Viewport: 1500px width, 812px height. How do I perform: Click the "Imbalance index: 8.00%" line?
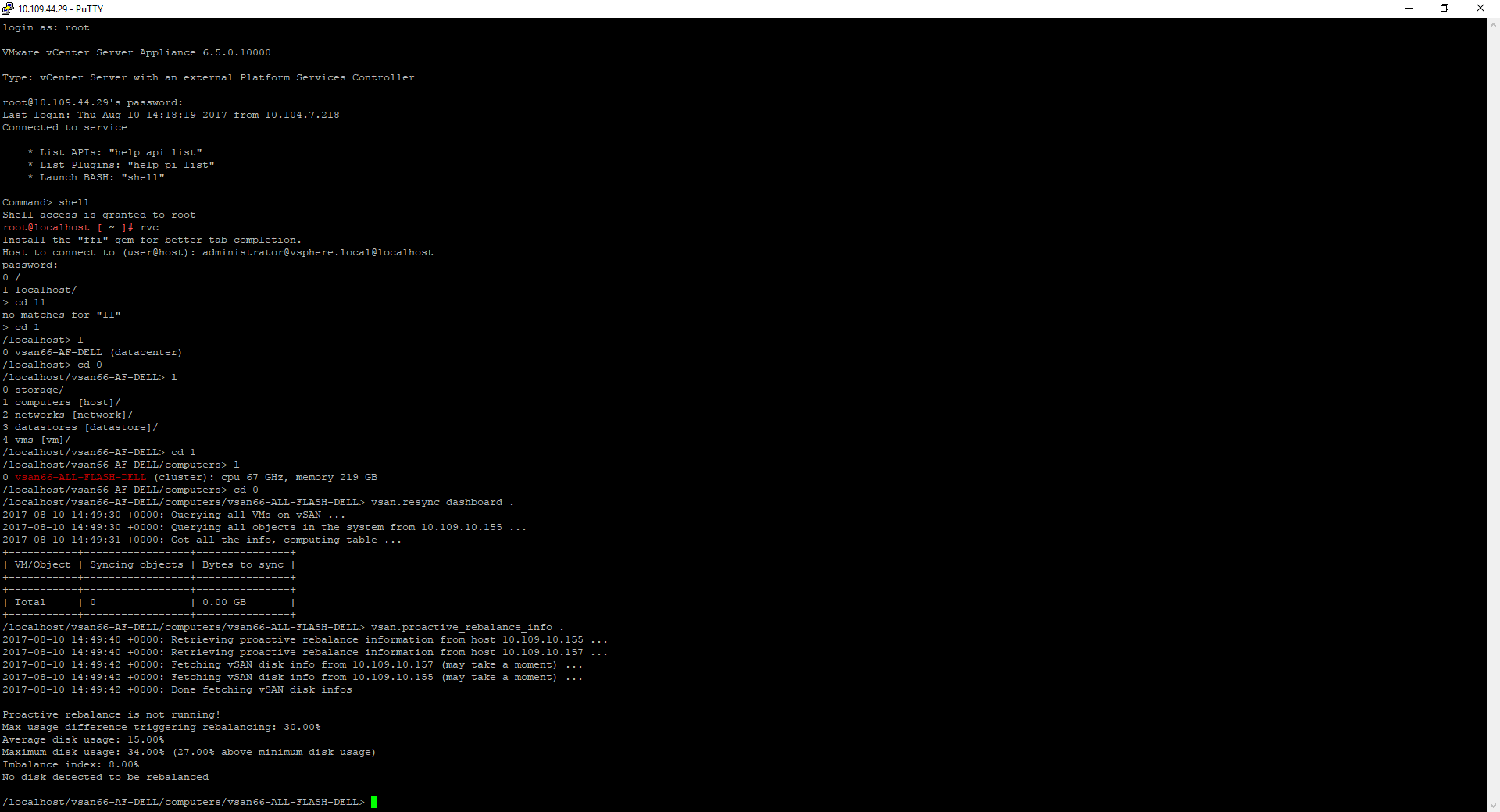[70, 765]
